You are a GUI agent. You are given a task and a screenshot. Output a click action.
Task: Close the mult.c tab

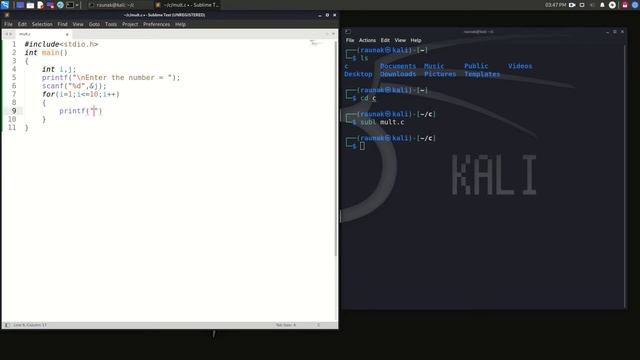click(x=67, y=34)
